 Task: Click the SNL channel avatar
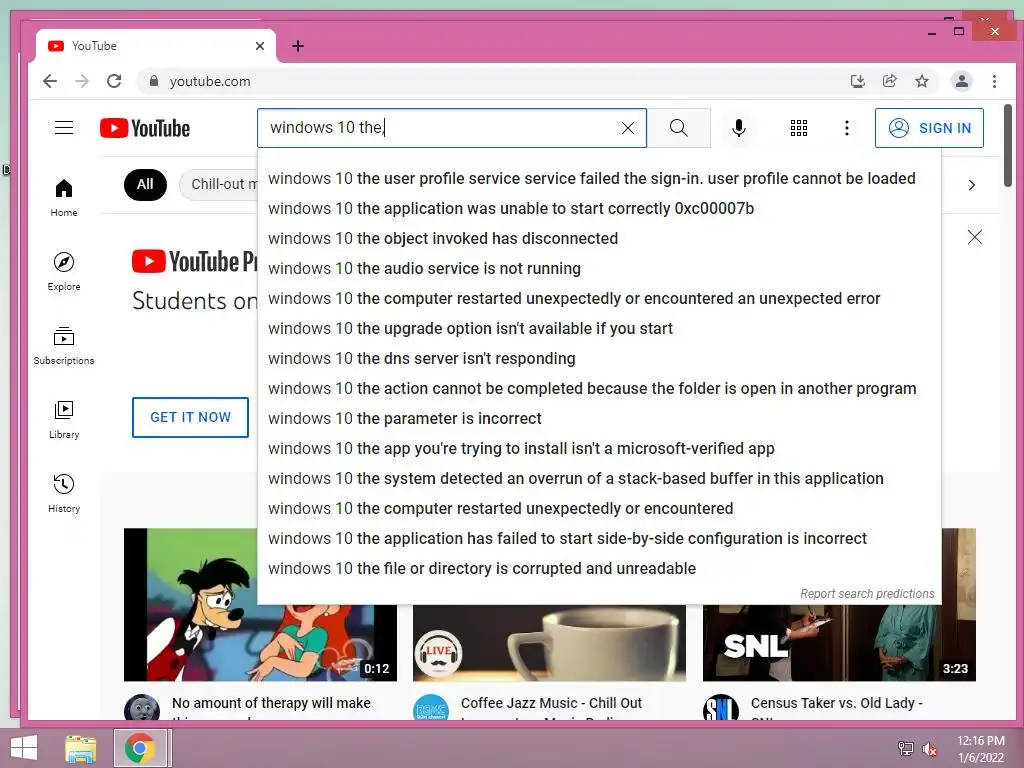click(x=721, y=708)
